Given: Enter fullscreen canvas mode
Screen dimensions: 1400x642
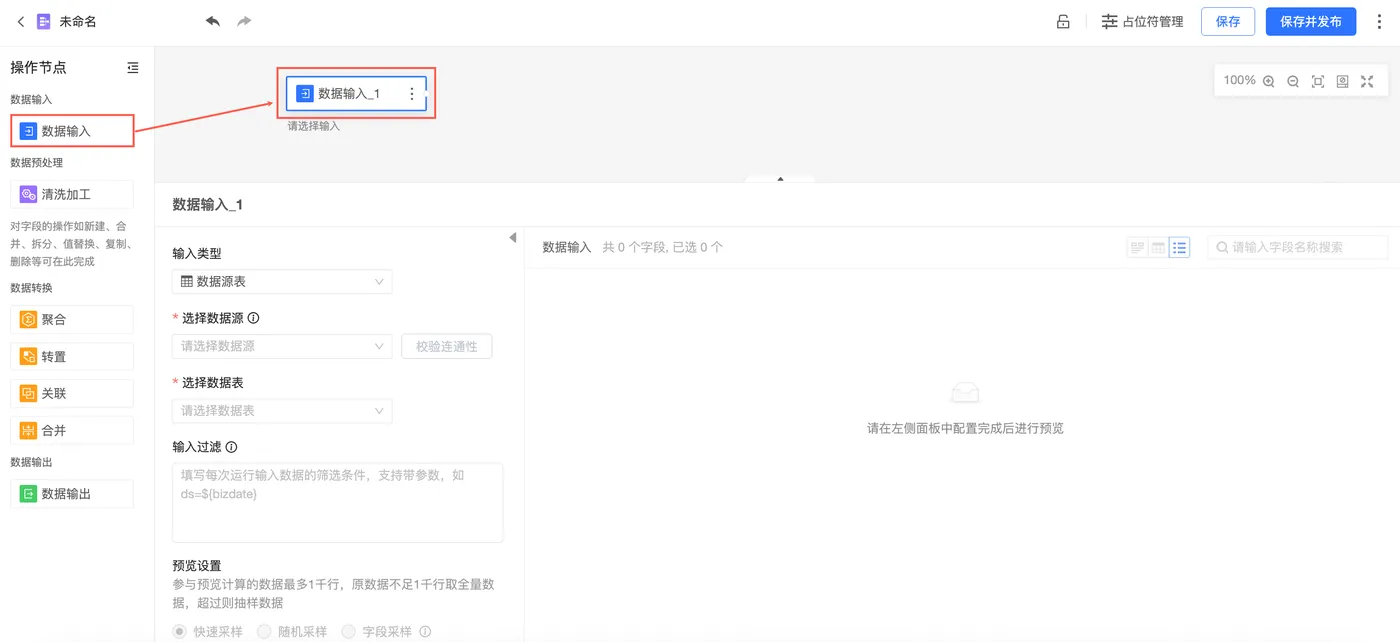Looking at the screenshot, I should click(1367, 81).
